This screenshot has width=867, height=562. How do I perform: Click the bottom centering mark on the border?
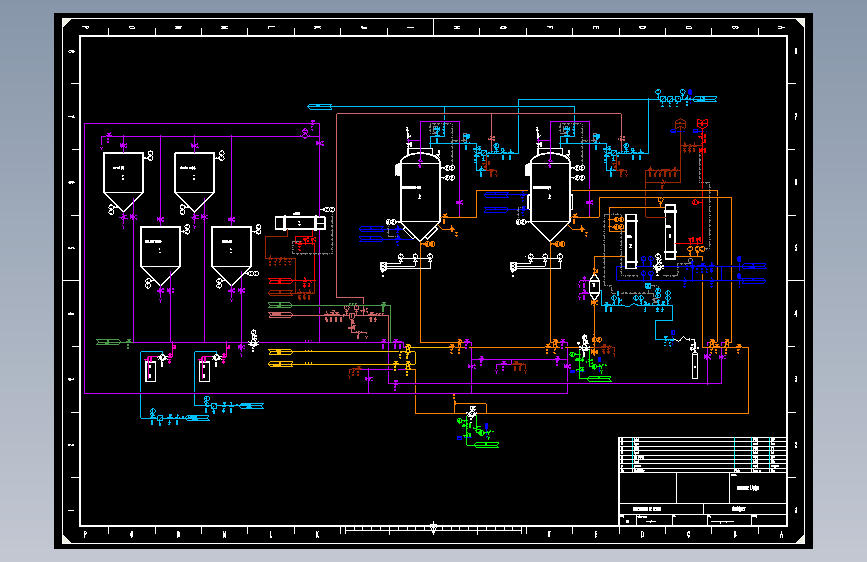coord(434,528)
